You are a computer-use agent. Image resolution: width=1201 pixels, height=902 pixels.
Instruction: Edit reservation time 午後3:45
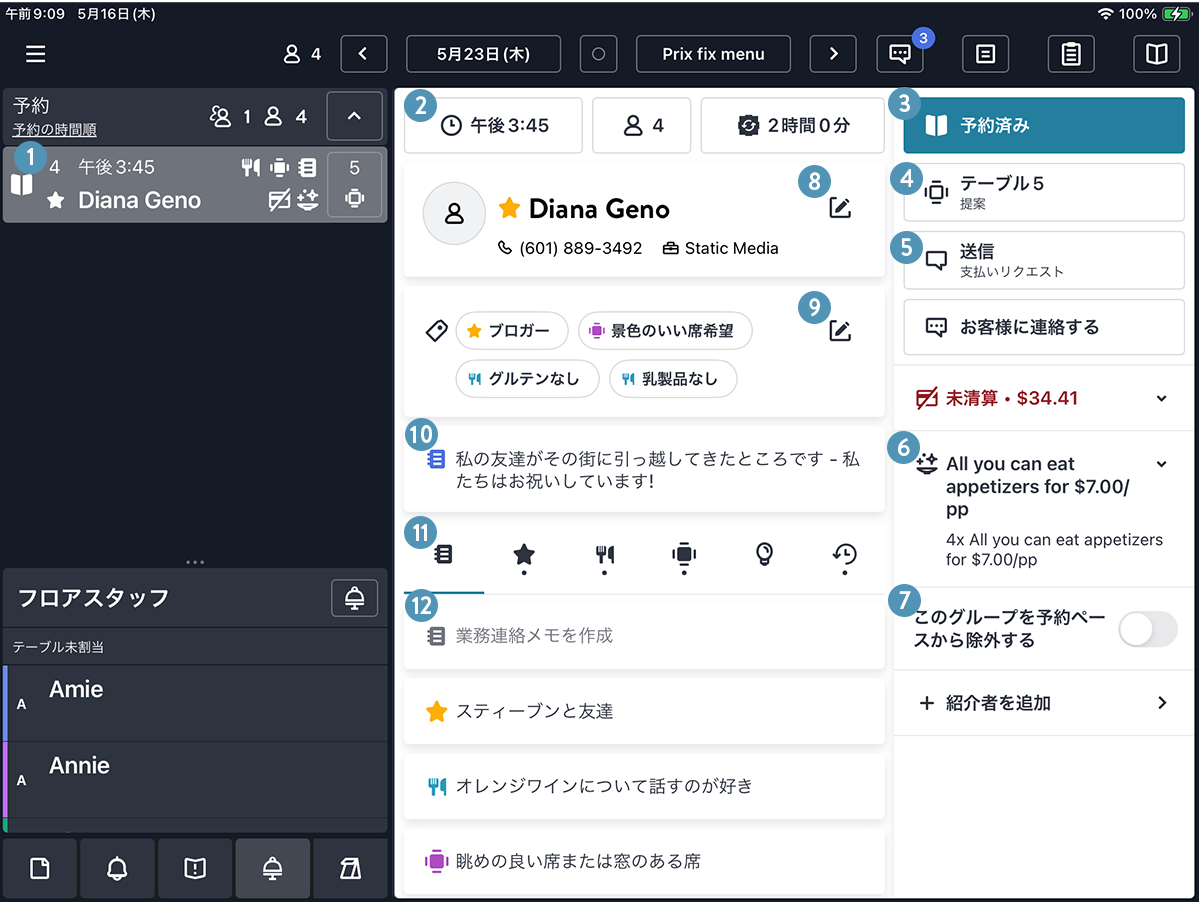coord(493,126)
